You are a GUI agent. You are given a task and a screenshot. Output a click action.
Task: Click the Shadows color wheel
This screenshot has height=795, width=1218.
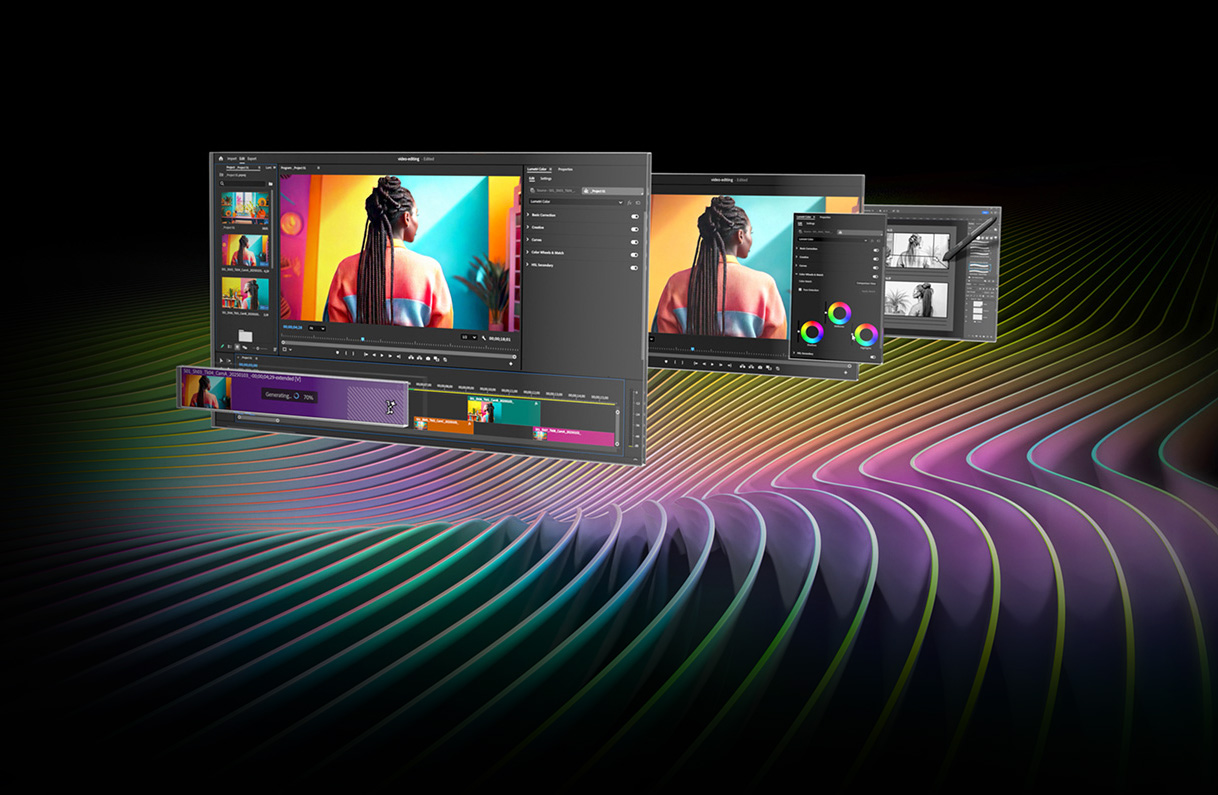pyautogui.click(x=812, y=331)
